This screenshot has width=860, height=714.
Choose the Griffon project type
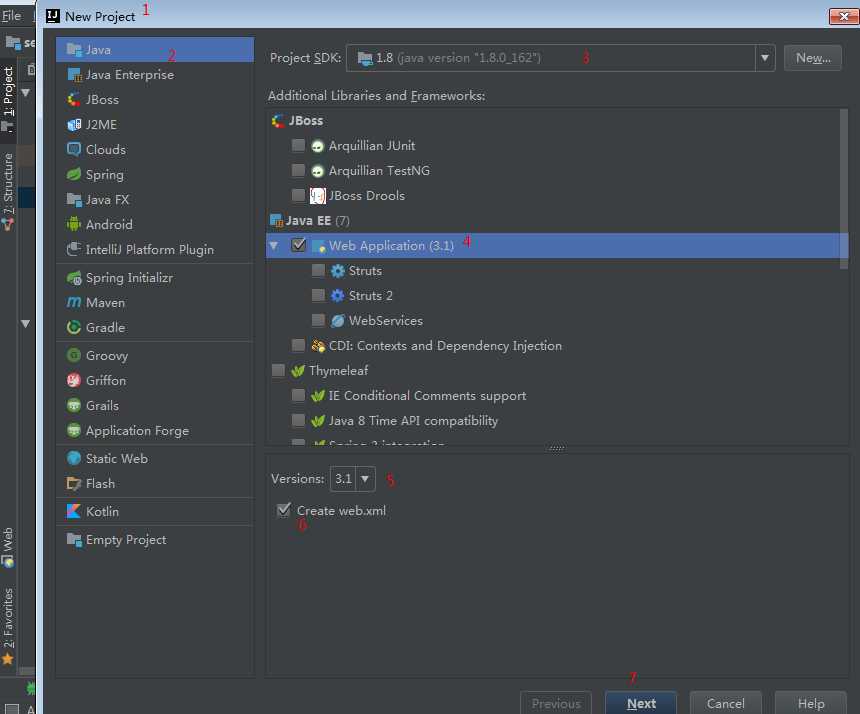(x=155, y=381)
